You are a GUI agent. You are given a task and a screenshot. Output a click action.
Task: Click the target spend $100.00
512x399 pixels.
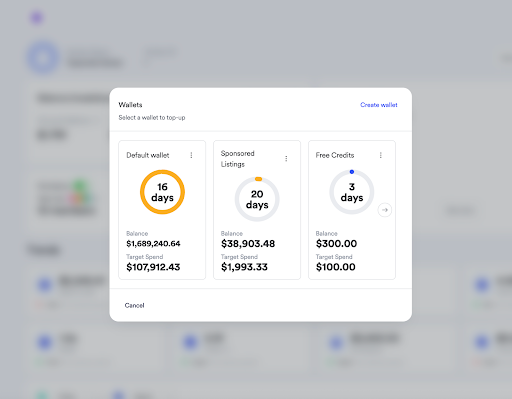pyautogui.click(x=336, y=267)
